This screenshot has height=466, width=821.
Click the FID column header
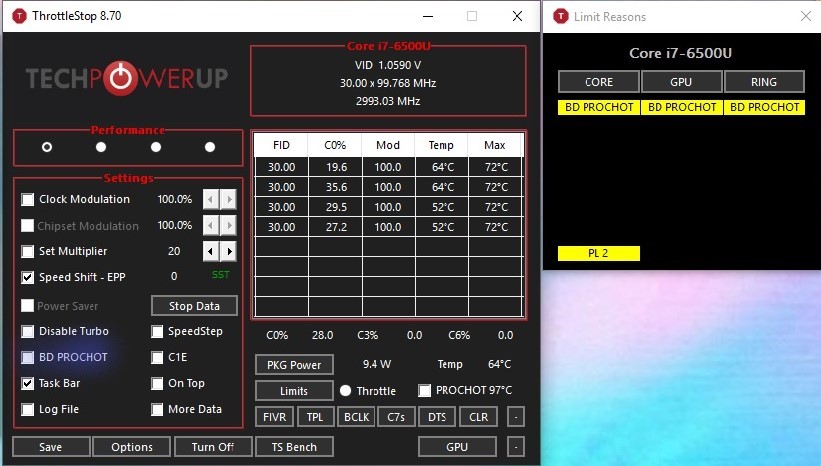click(x=281, y=146)
